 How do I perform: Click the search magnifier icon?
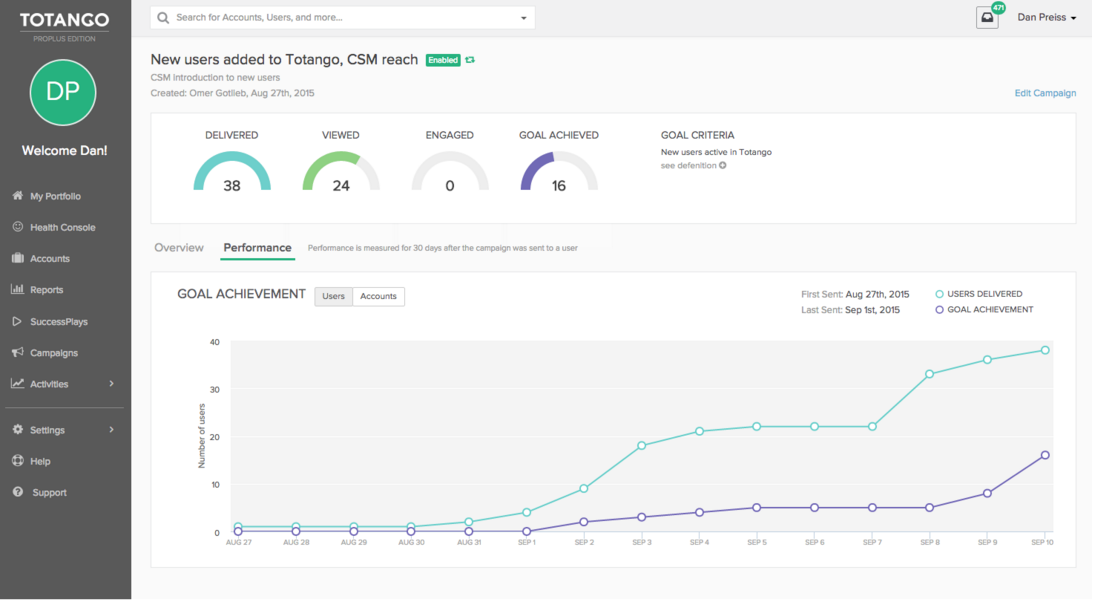coord(163,17)
